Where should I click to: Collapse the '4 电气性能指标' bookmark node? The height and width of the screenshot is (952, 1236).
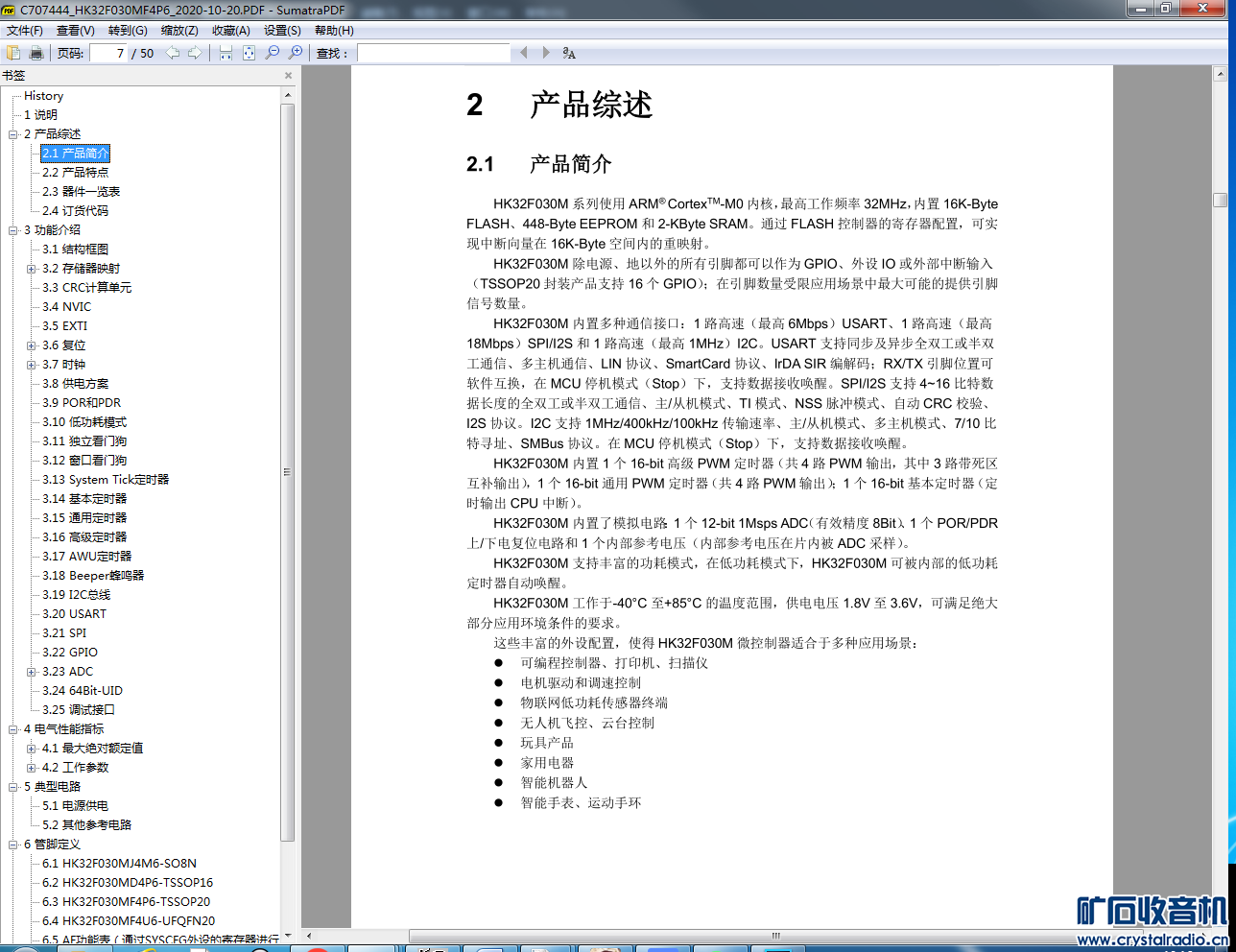pos(13,729)
